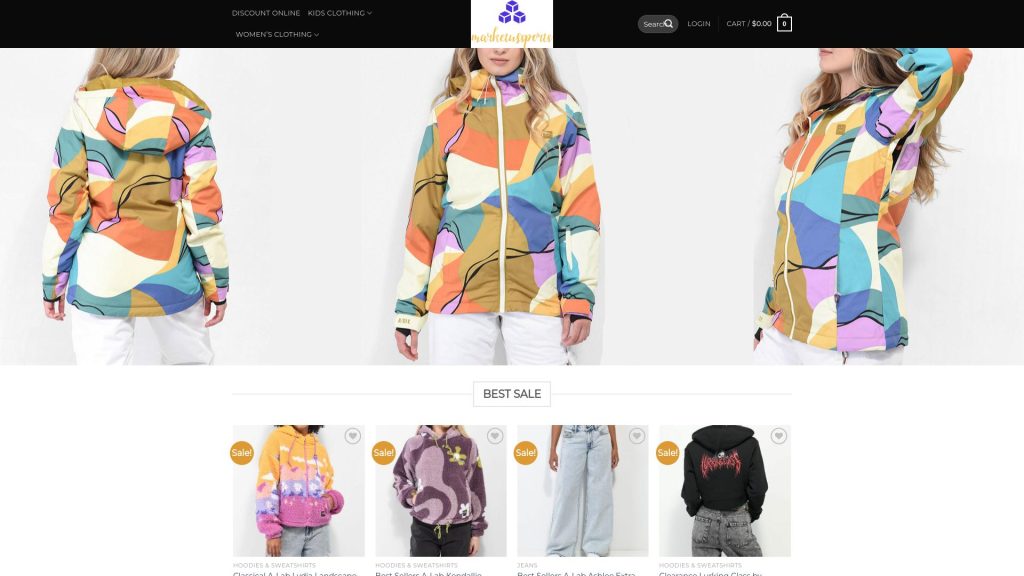
Task: Click inside the Search input field
Action: 652,24
